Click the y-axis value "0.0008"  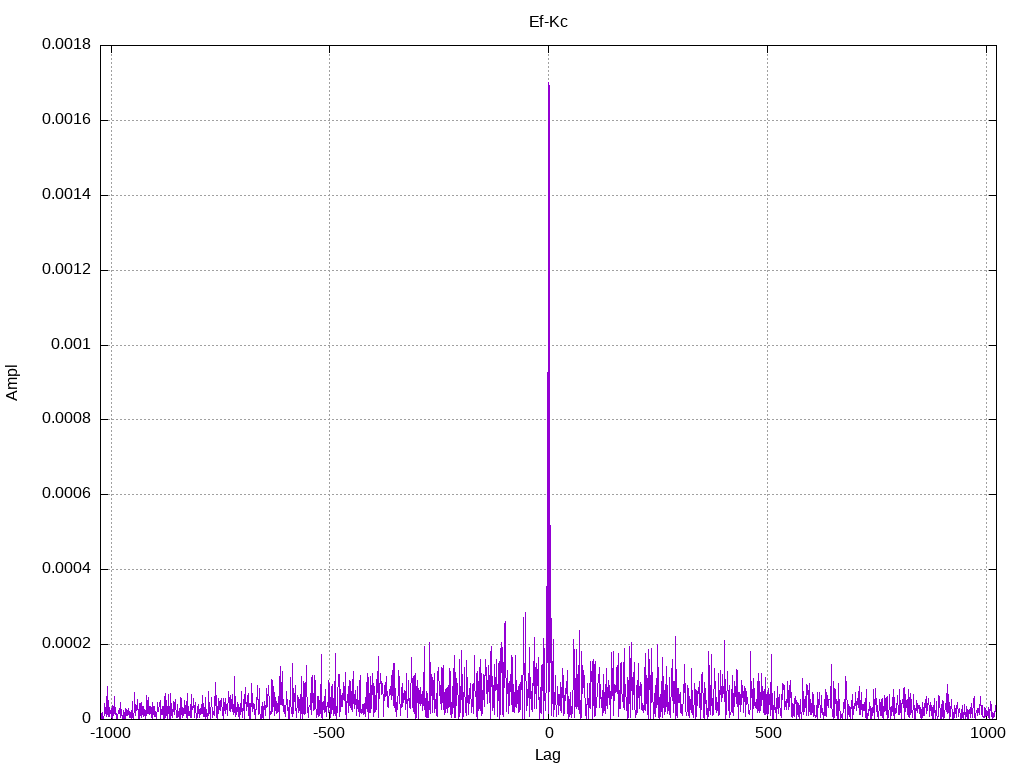67,419
